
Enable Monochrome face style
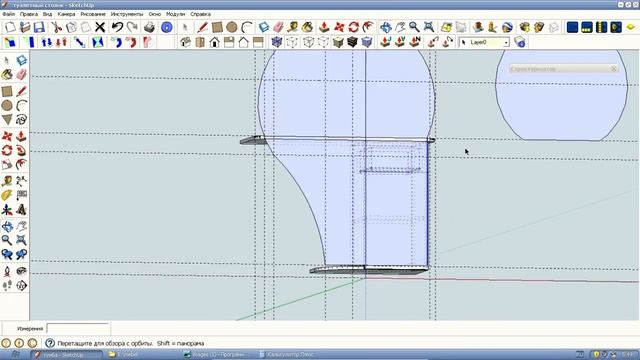click(367, 42)
